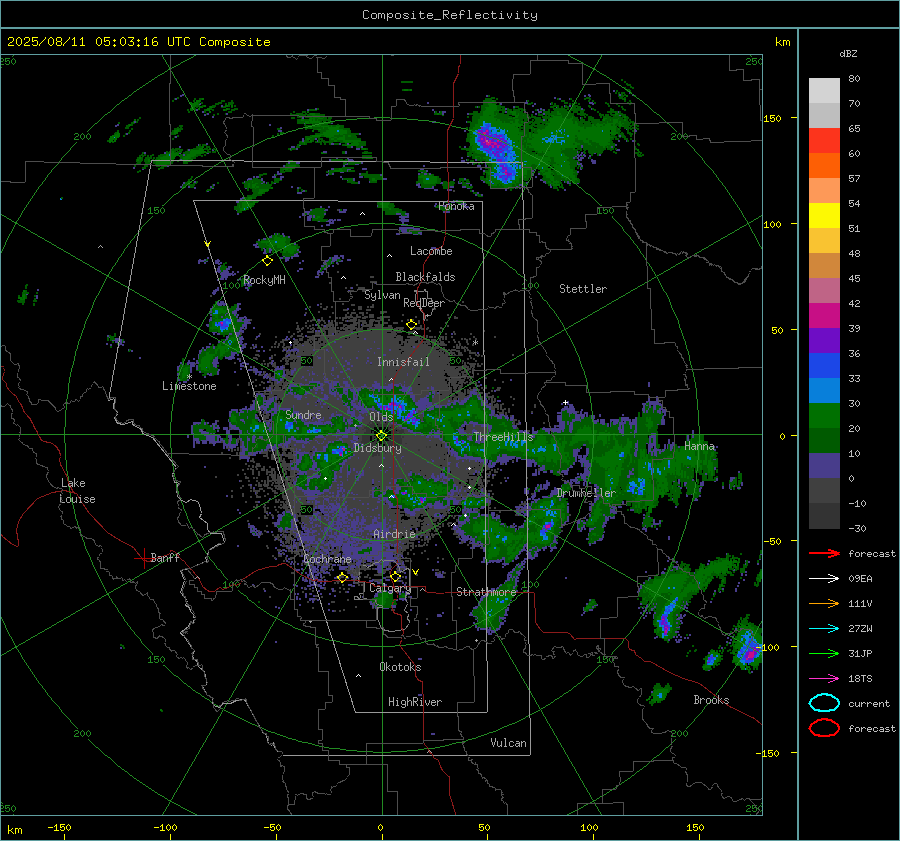Click the 27ZW legend label
This screenshot has height=841, width=900.
860,629
